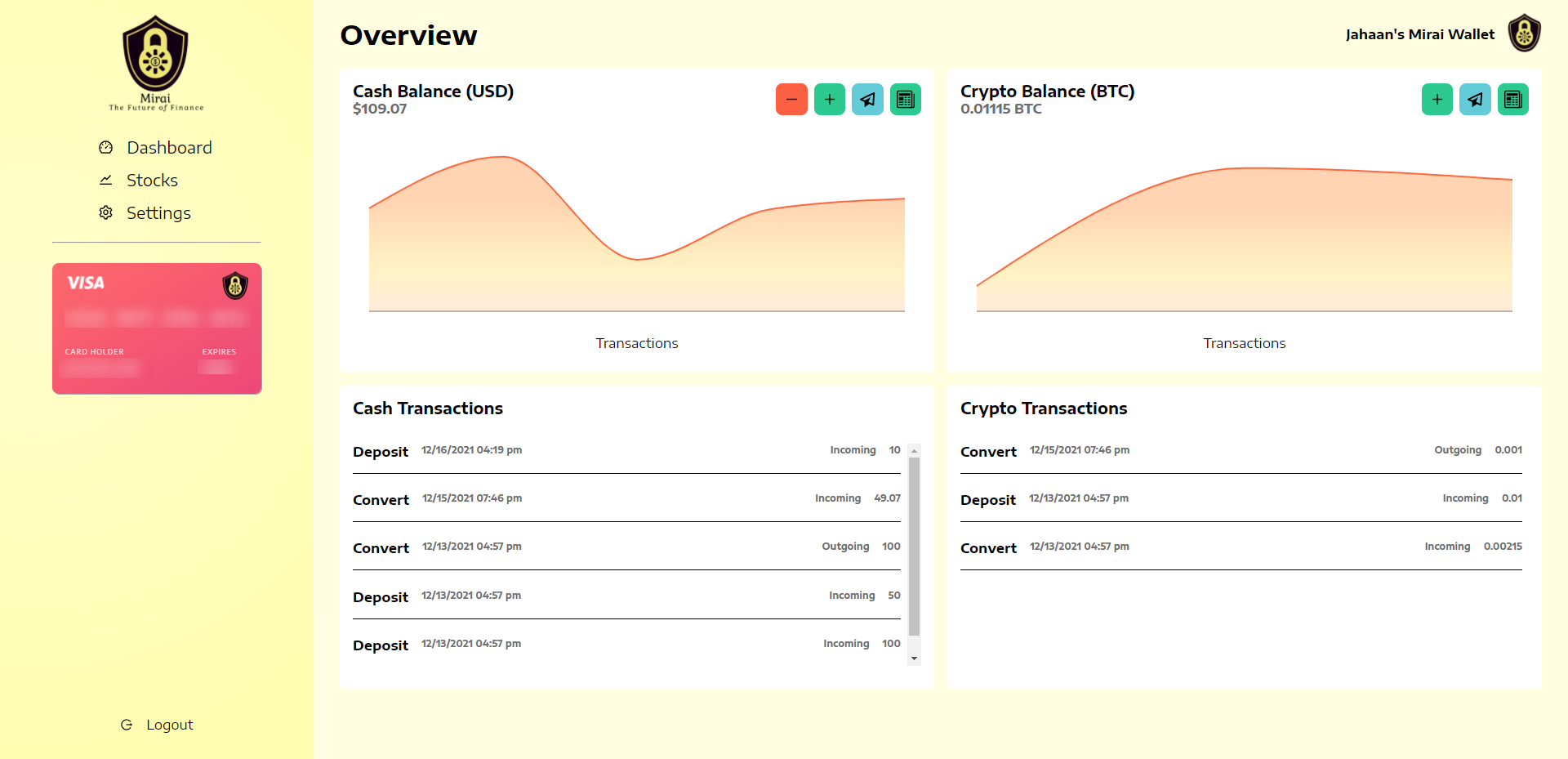
Task: Click the Cash Transactions scrollbar thumb
Action: pos(914,547)
